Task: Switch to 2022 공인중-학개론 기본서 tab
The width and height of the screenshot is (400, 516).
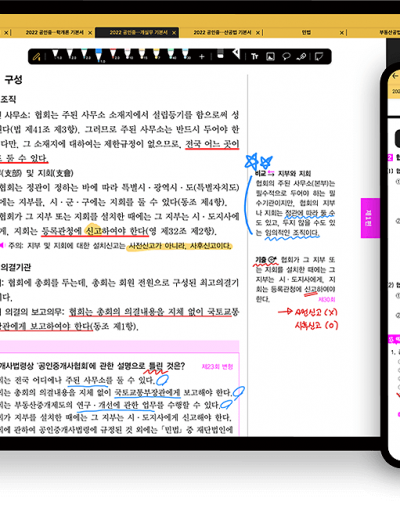Action: (x=54, y=32)
